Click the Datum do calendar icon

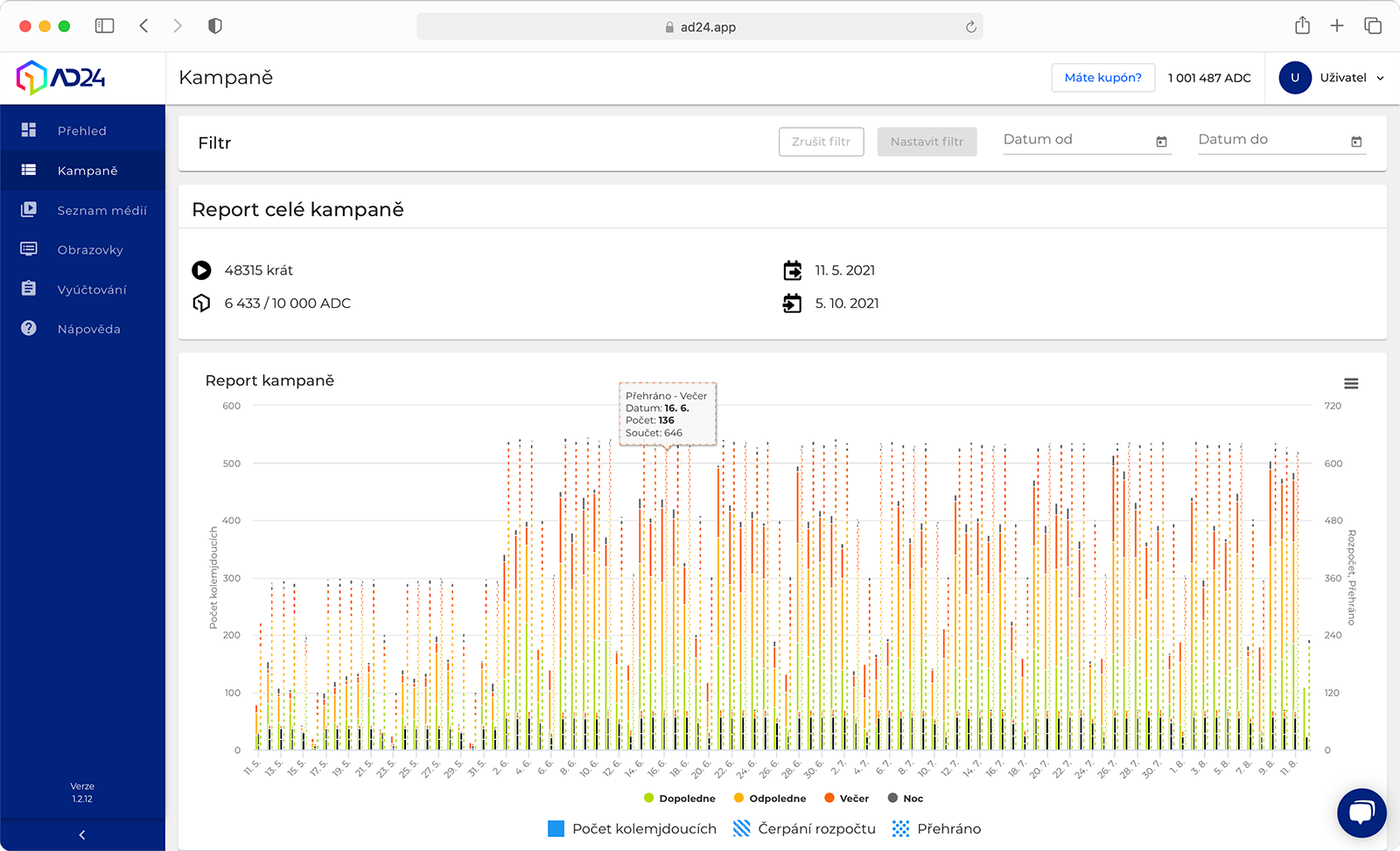[x=1356, y=142]
